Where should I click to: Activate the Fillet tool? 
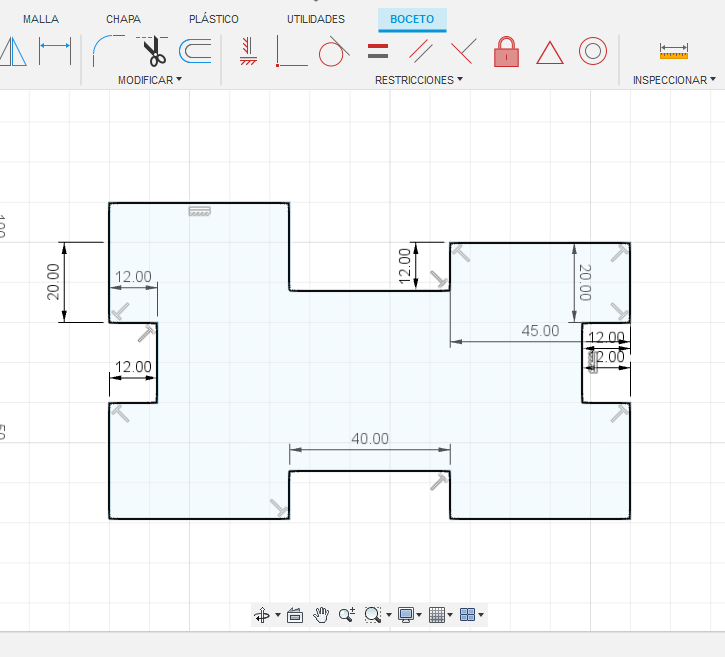(x=108, y=51)
